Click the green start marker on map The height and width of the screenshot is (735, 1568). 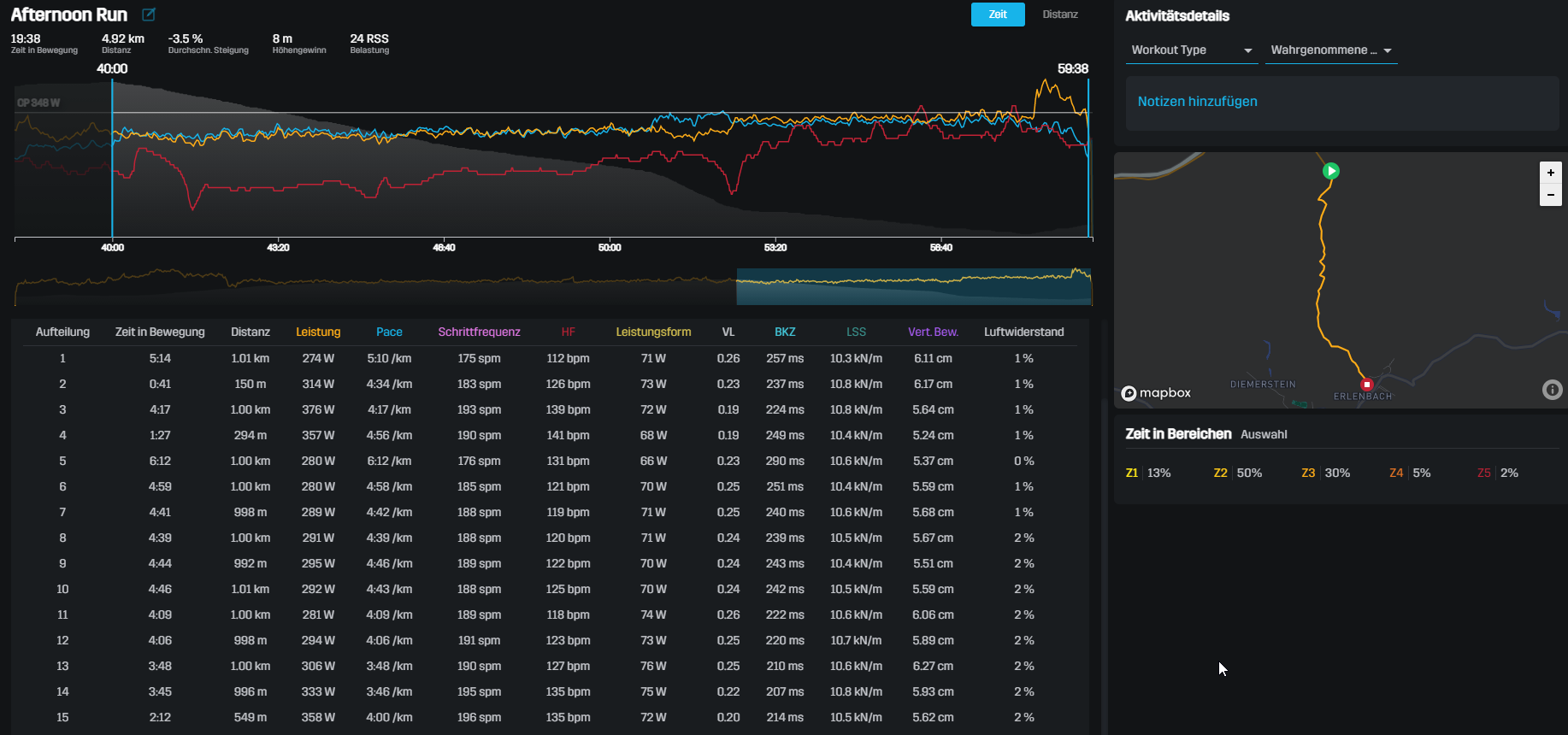point(1331,171)
